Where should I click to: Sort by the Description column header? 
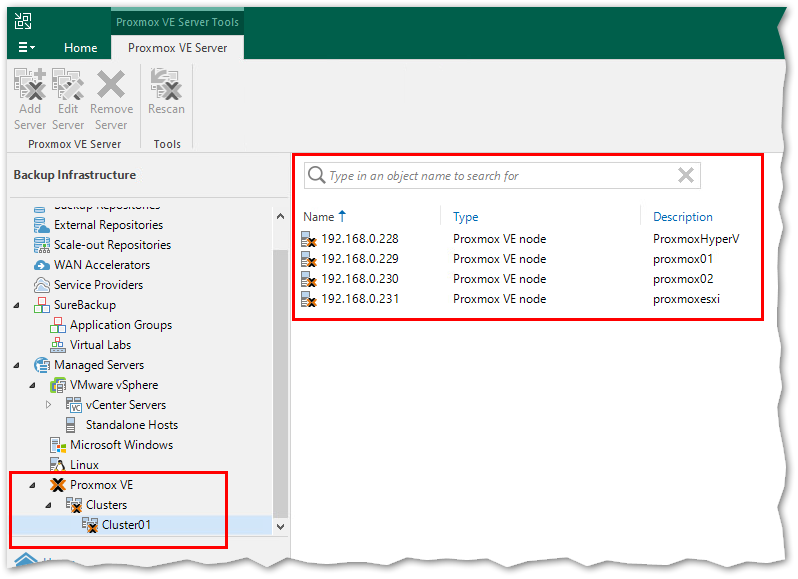683,217
